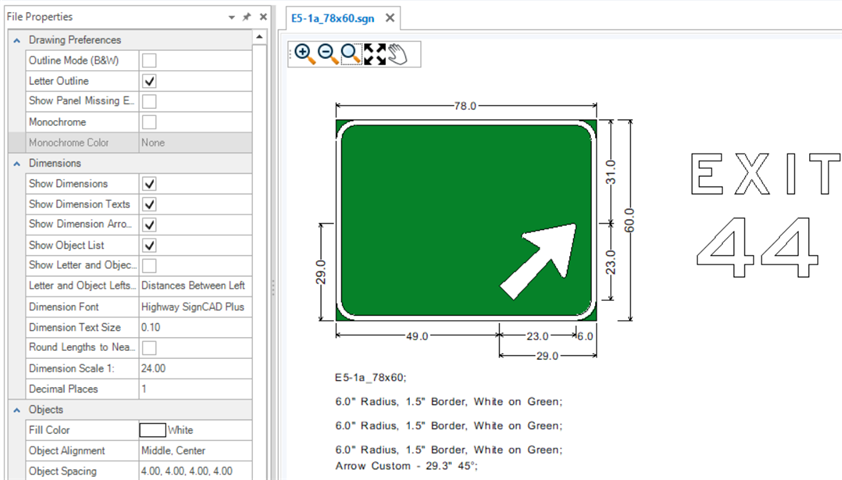Enable the Monochrome checkbox

coord(149,122)
